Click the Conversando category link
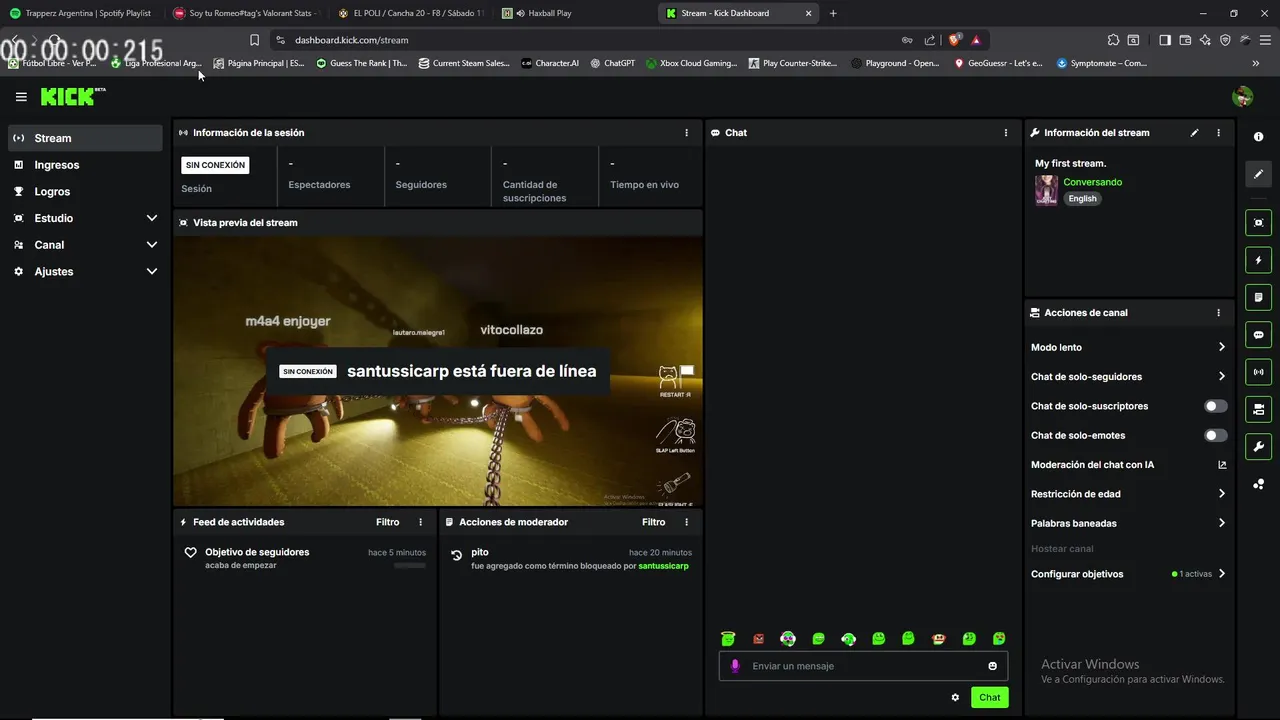Image resolution: width=1280 pixels, height=720 pixels. [1092, 182]
